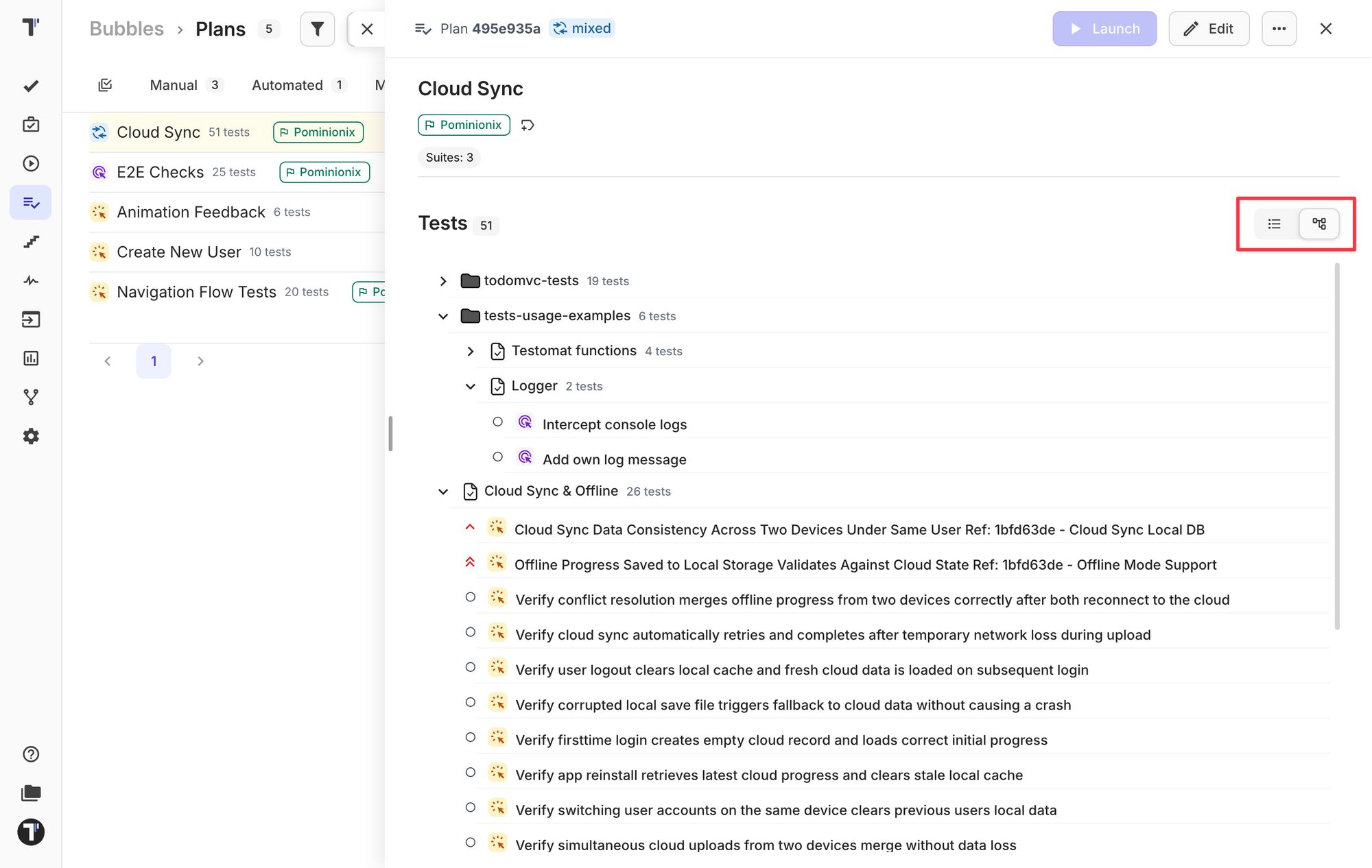Open the Help question mark icon

(x=31, y=754)
